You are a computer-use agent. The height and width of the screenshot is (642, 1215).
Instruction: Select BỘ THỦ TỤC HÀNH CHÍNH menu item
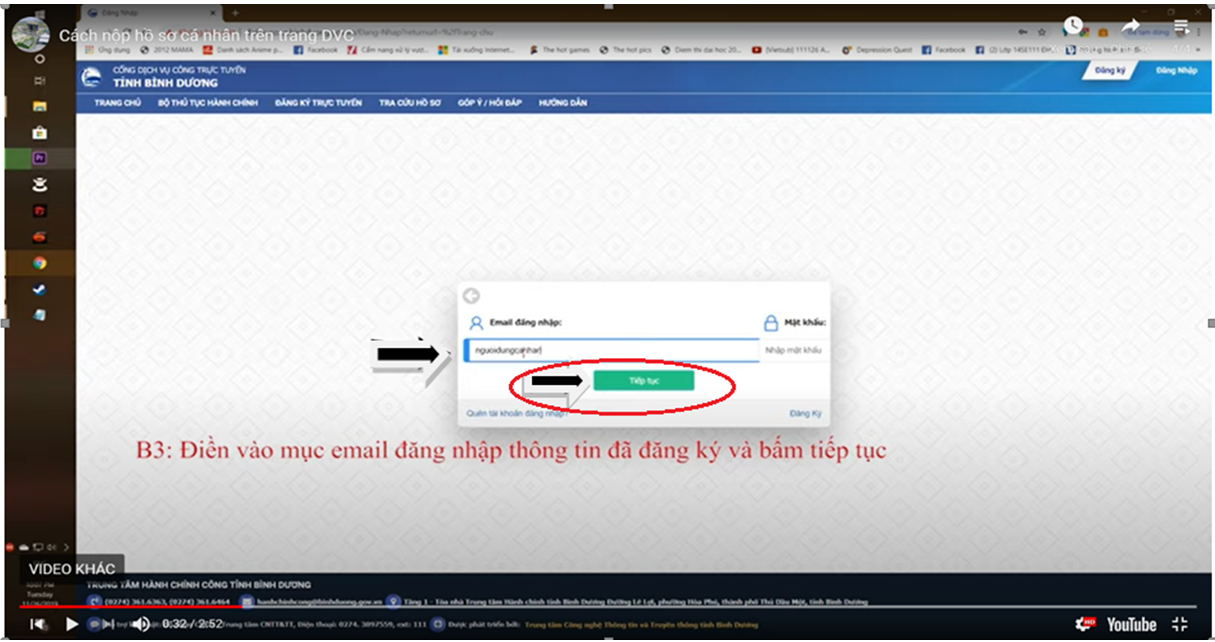[208, 103]
